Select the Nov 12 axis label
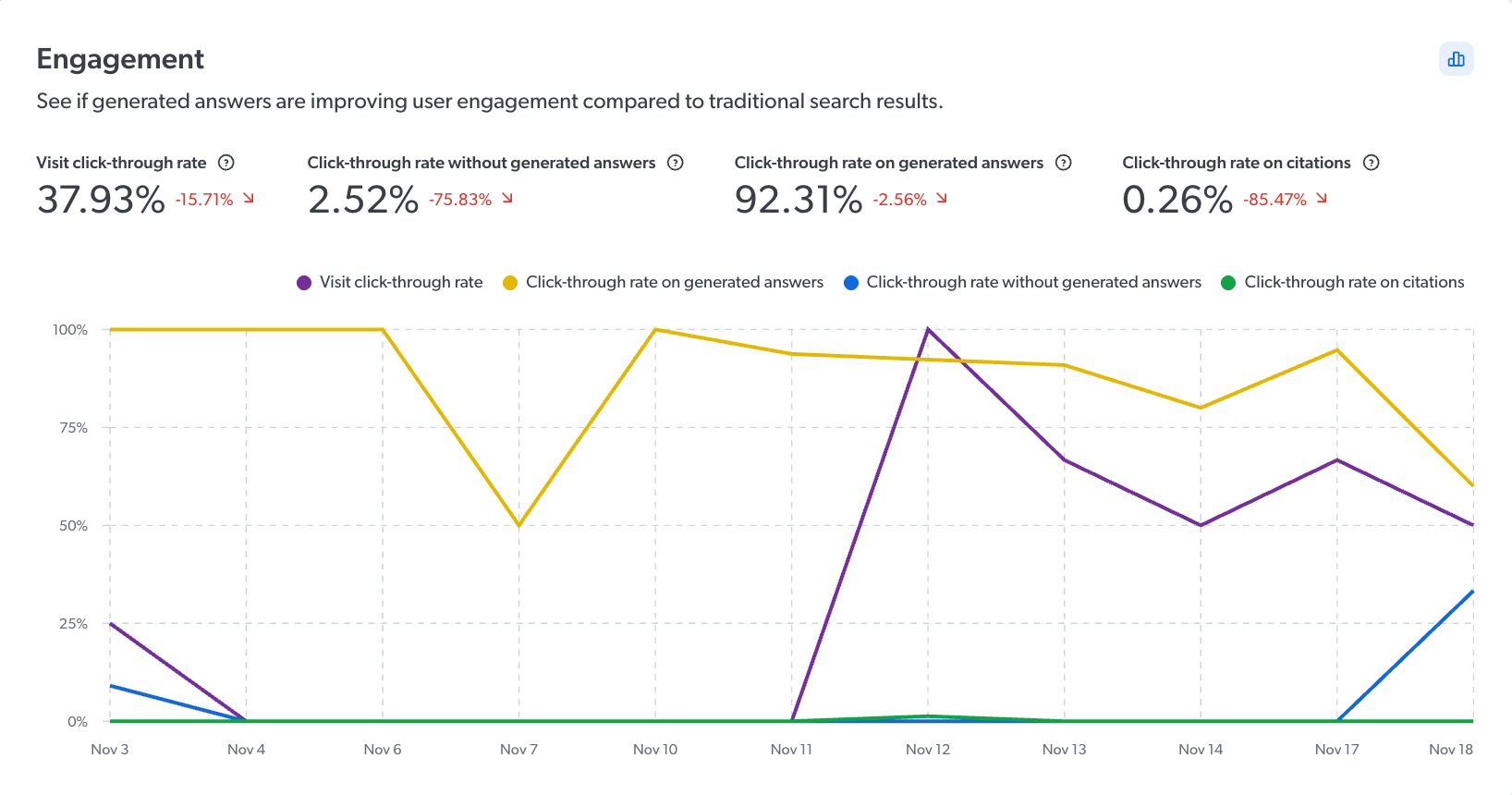 click(928, 750)
